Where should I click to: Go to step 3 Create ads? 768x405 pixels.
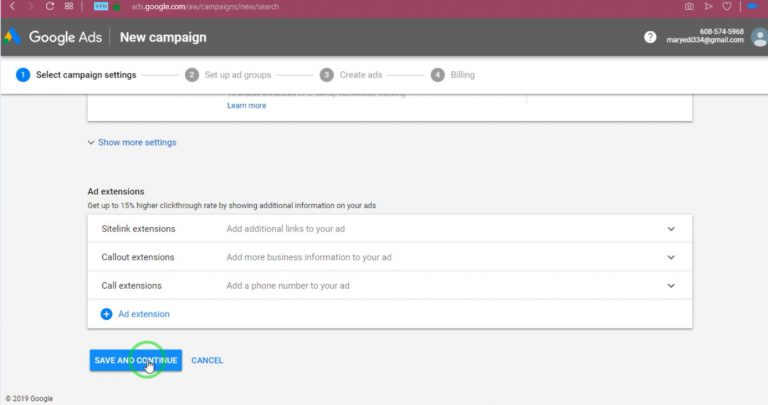tap(351, 75)
